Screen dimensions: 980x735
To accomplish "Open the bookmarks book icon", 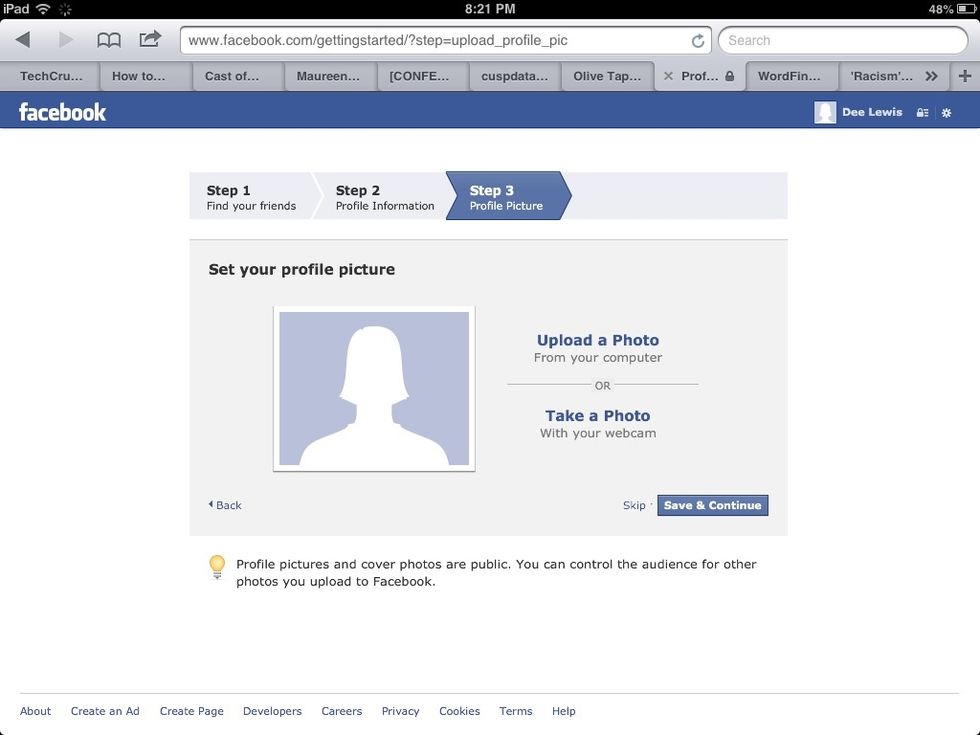I will pos(109,41).
